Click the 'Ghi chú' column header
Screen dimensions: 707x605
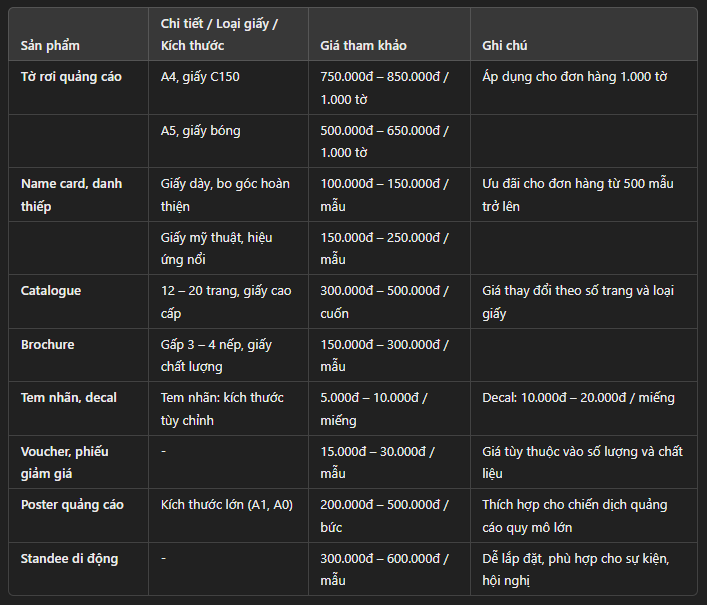pos(504,46)
